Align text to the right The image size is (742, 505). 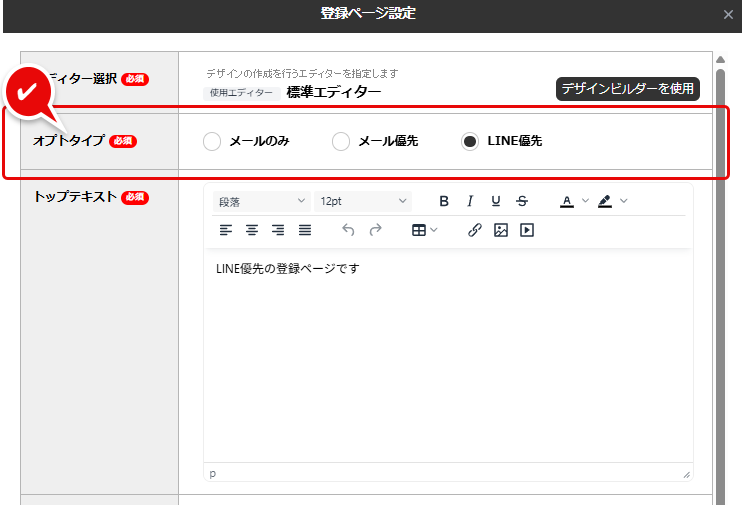278,230
